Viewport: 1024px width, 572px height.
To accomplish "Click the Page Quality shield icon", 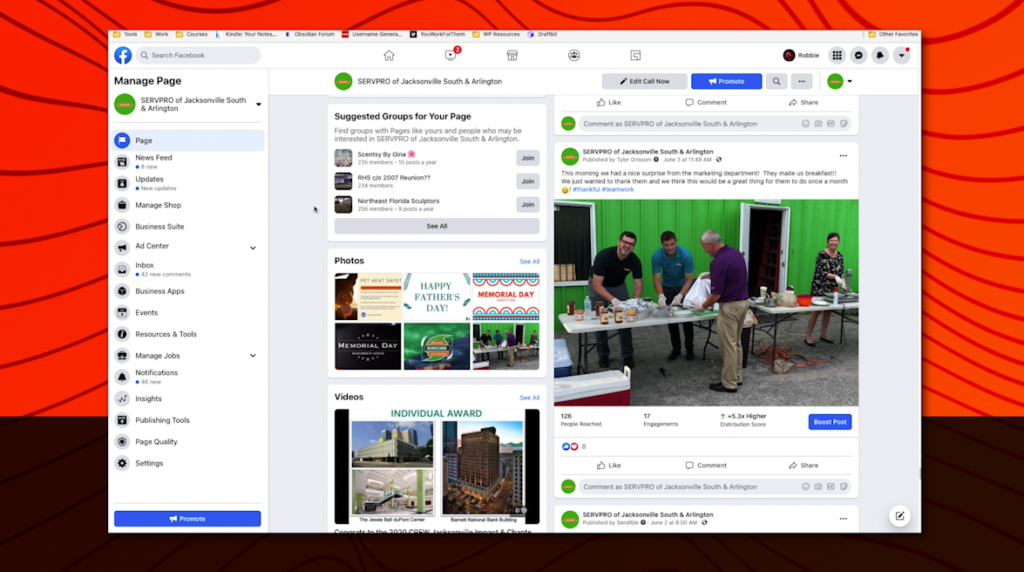I will point(122,441).
